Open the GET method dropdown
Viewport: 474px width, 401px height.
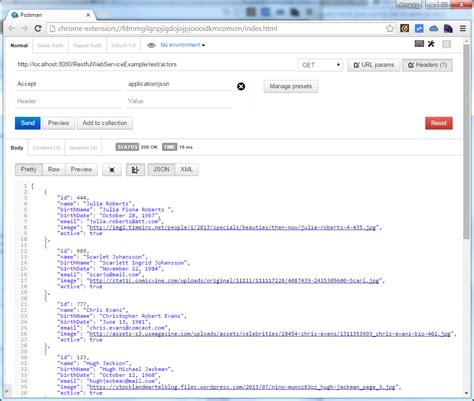click(x=320, y=65)
